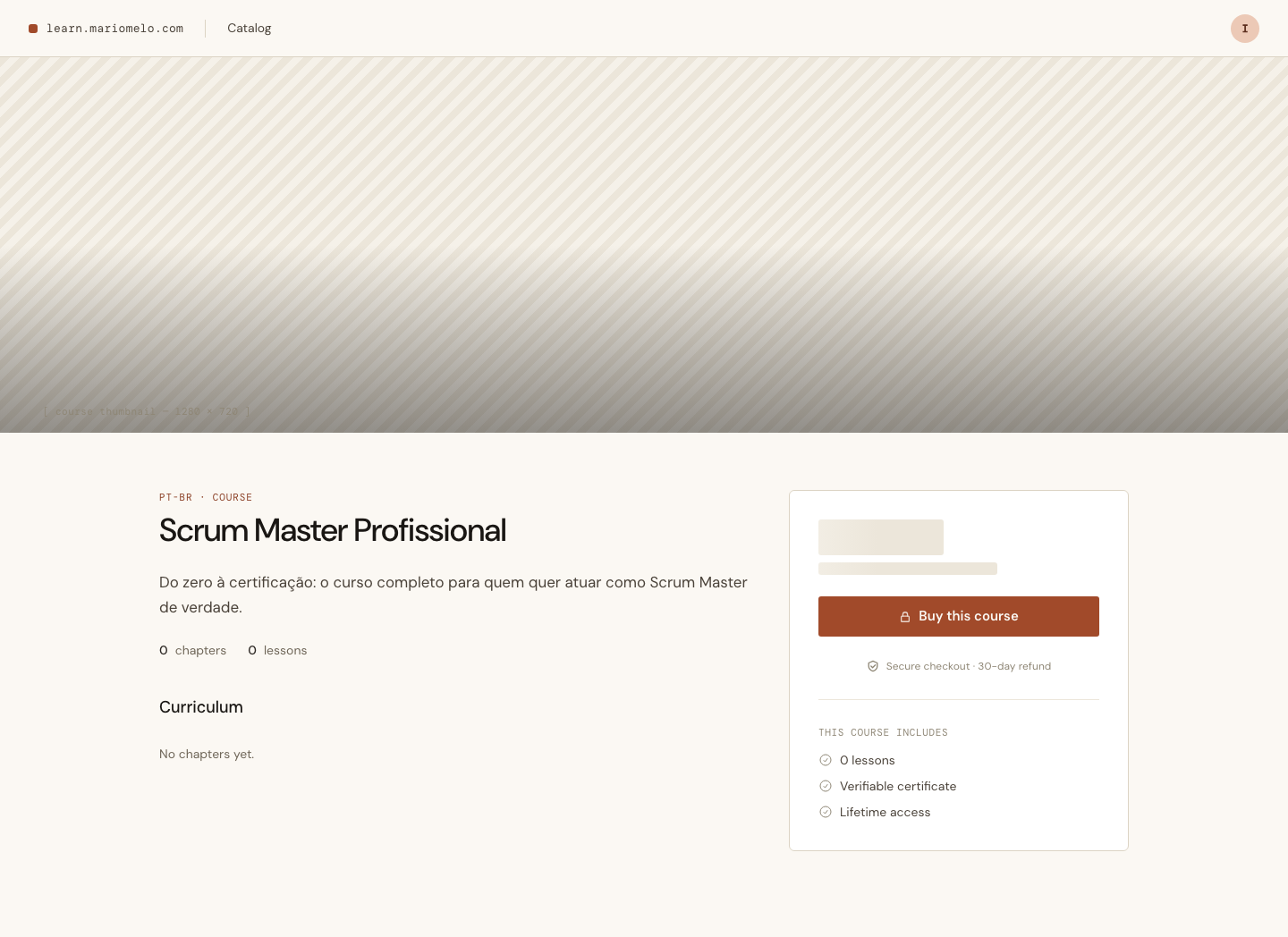Click the course thumbnail banner
Viewport: 1288px width, 937px height.
click(644, 245)
